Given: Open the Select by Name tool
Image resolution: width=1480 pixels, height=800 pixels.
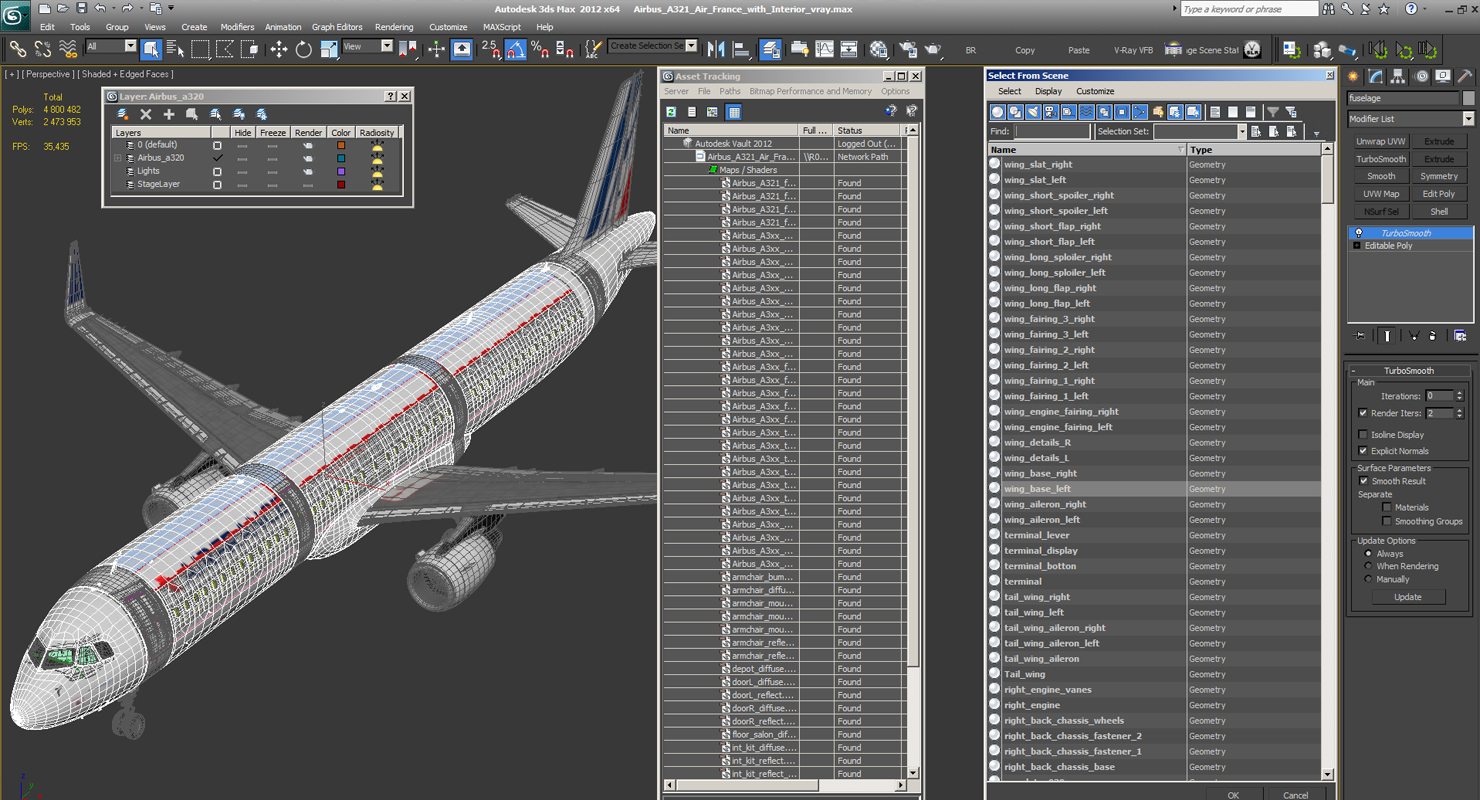Looking at the screenshot, I should tap(175, 48).
